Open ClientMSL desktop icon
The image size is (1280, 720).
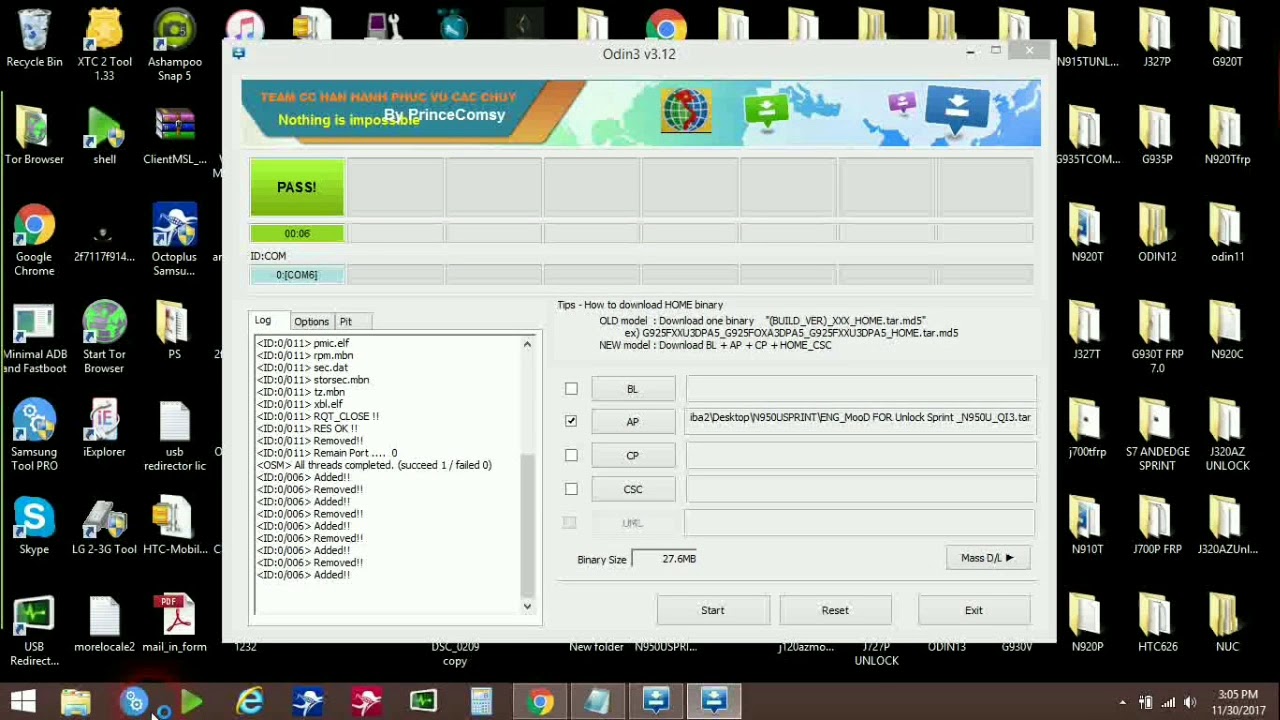point(175,137)
